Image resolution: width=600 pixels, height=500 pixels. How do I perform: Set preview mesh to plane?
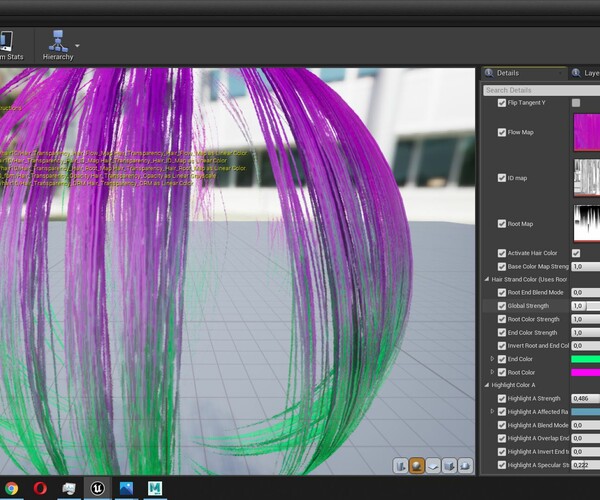[433, 466]
